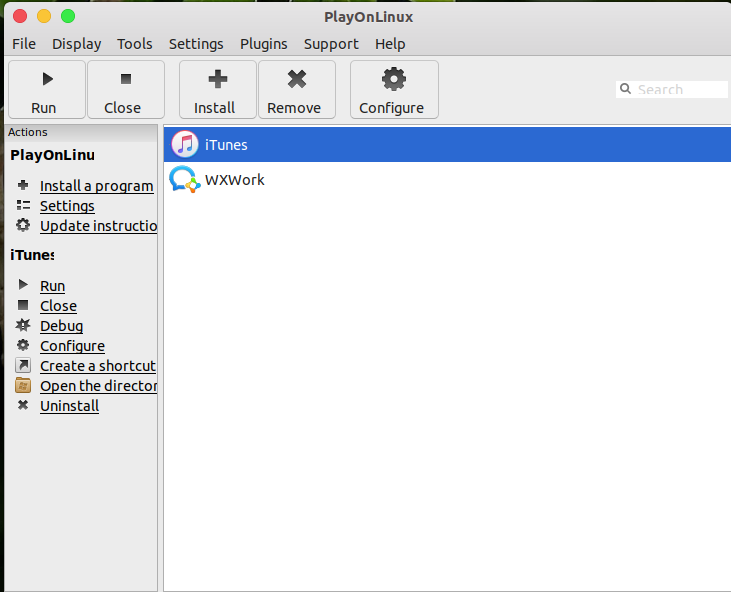Open the Settings menu
Screen dimensions: 731x592
click(x=196, y=44)
